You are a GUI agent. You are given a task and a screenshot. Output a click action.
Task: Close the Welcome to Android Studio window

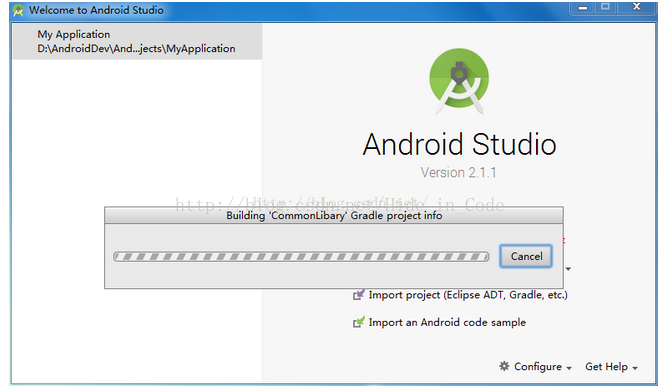point(637,7)
